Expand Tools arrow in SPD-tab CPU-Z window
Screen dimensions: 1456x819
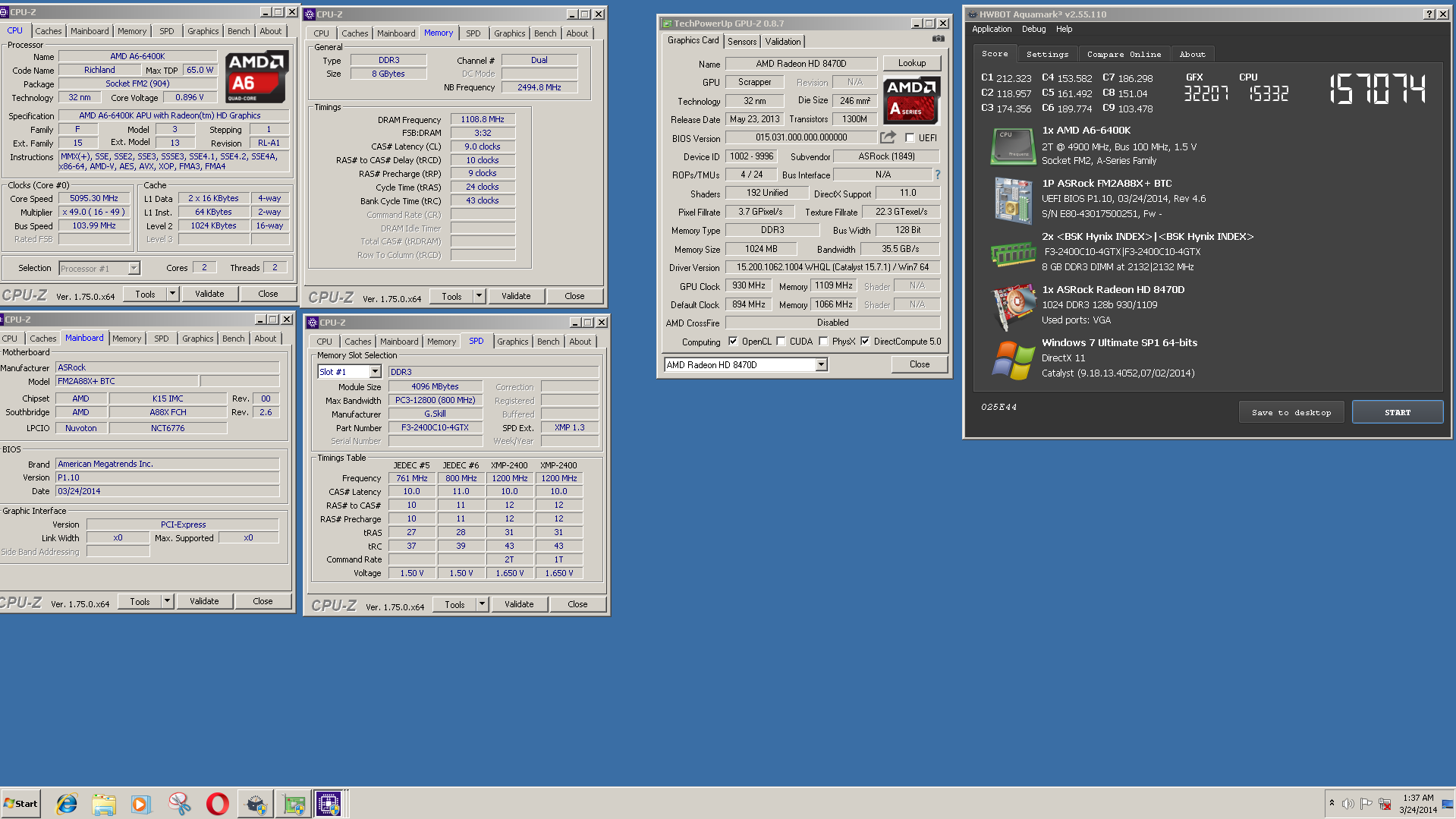pos(482,604)
